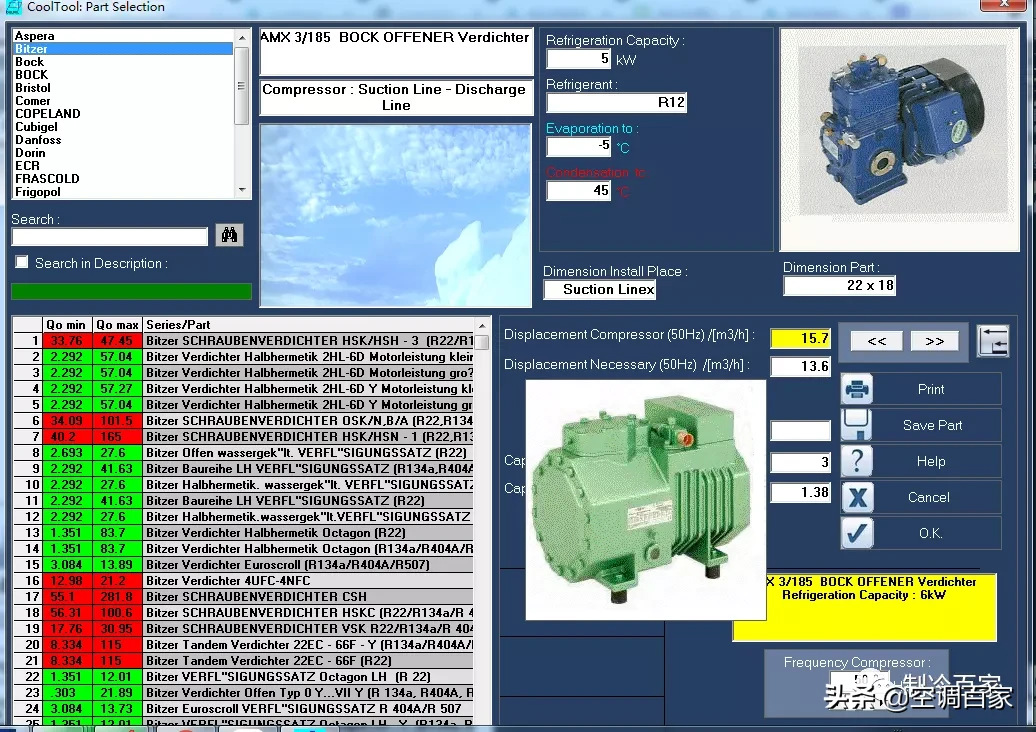Click the Evaporation temperature field

coord(579,146)
